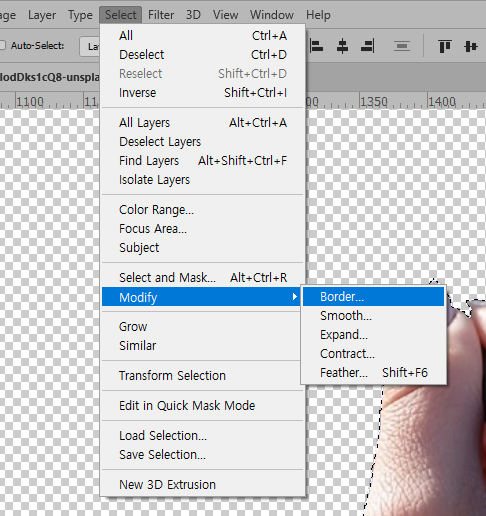
Task: Click the distribute icon with horizontal bars
Action: 402,46
